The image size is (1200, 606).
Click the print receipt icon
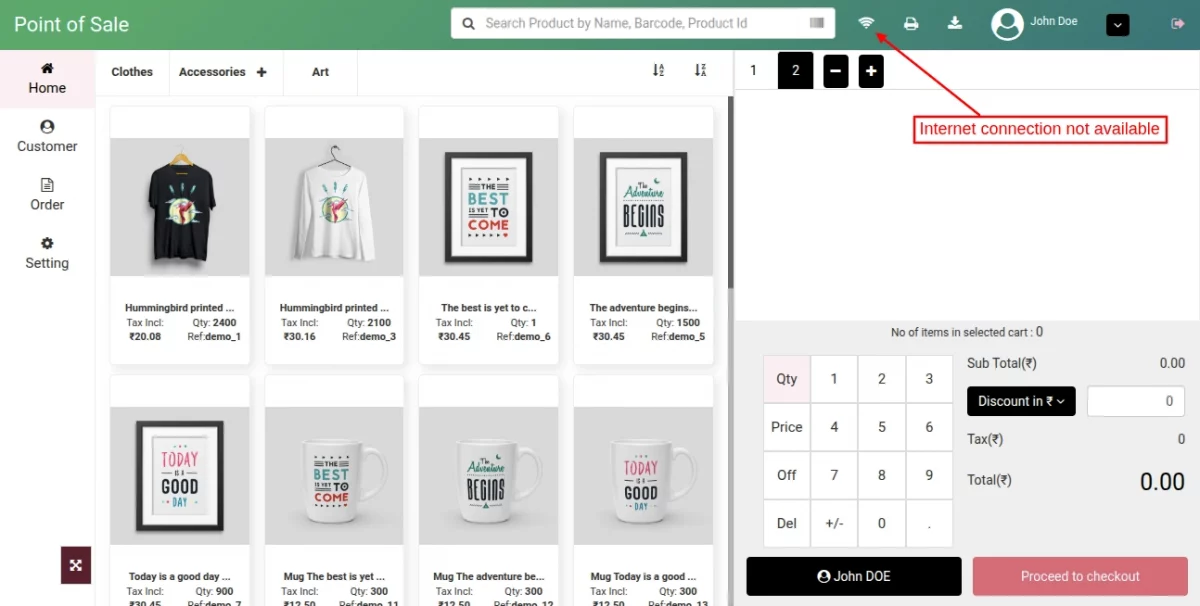[910, 21]
